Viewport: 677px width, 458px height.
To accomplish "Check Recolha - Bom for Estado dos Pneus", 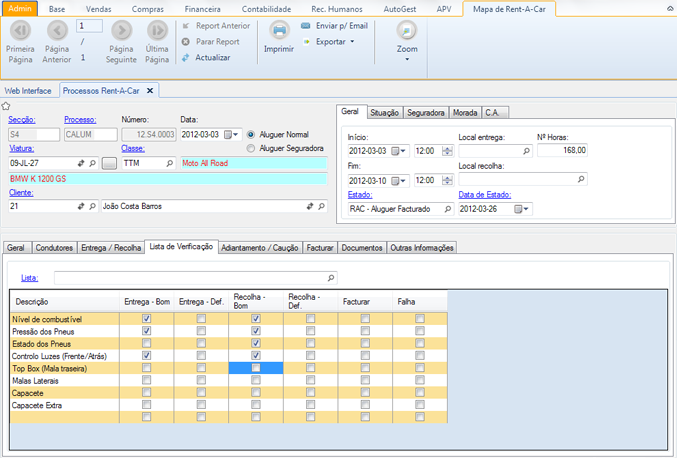I will pyautogui.click(x=257, y=343).
